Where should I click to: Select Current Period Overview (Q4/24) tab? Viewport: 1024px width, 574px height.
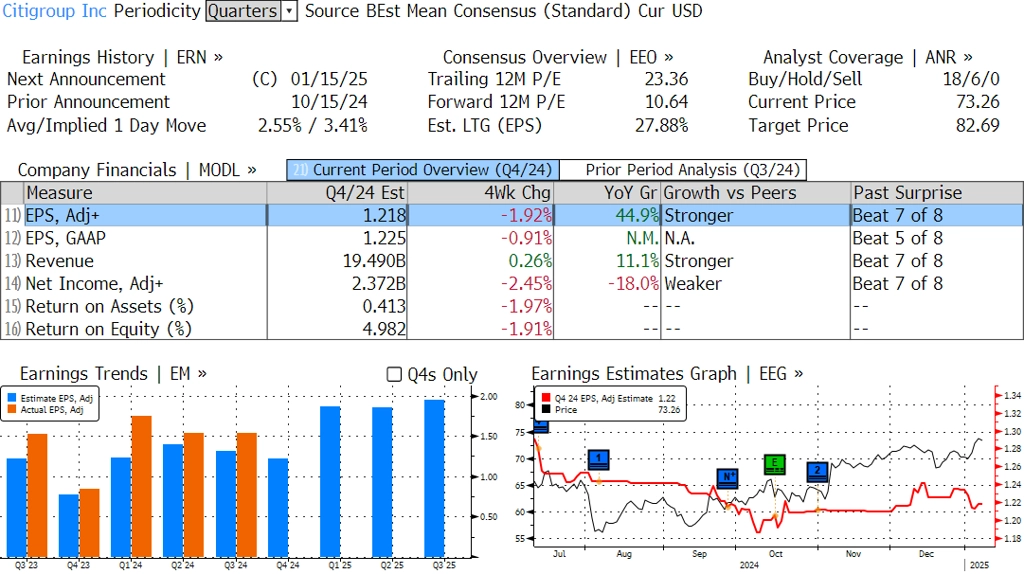422,170
